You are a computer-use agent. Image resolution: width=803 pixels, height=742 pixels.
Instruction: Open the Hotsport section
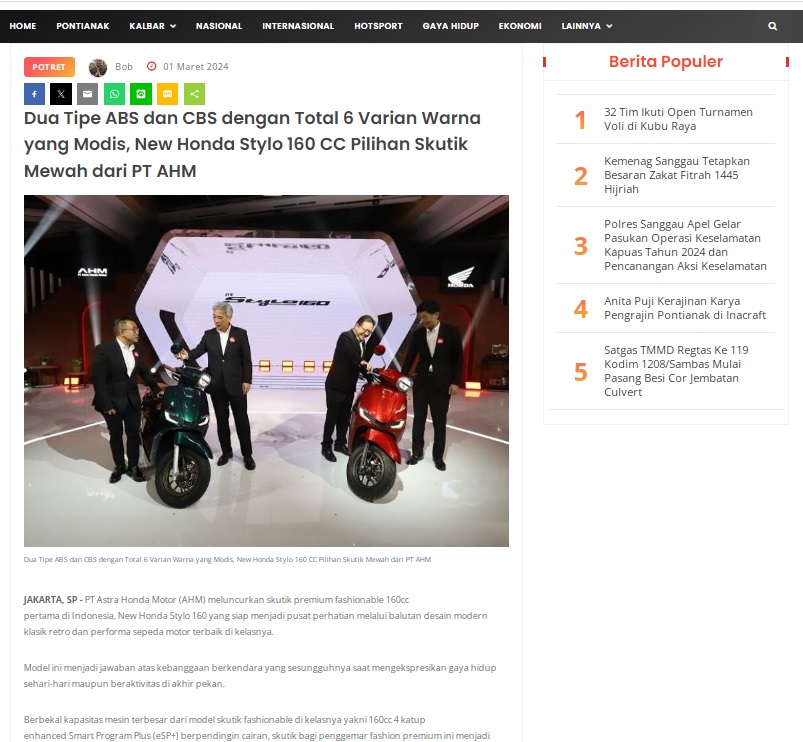tap(378, 26)
